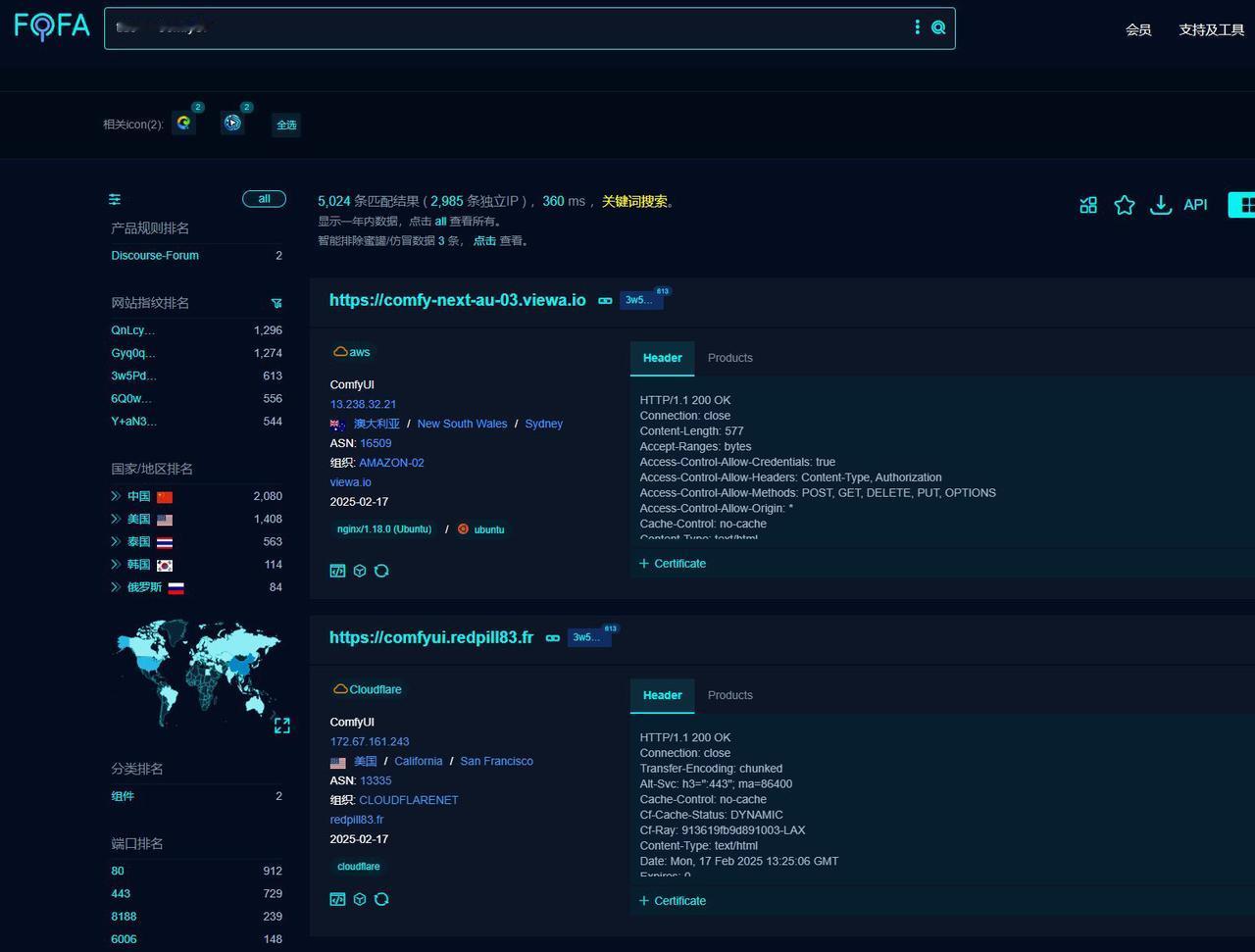Viewport: 1255px width, 952px height.
Task: Open the 会员 menu item
Action: [1138, 30]
